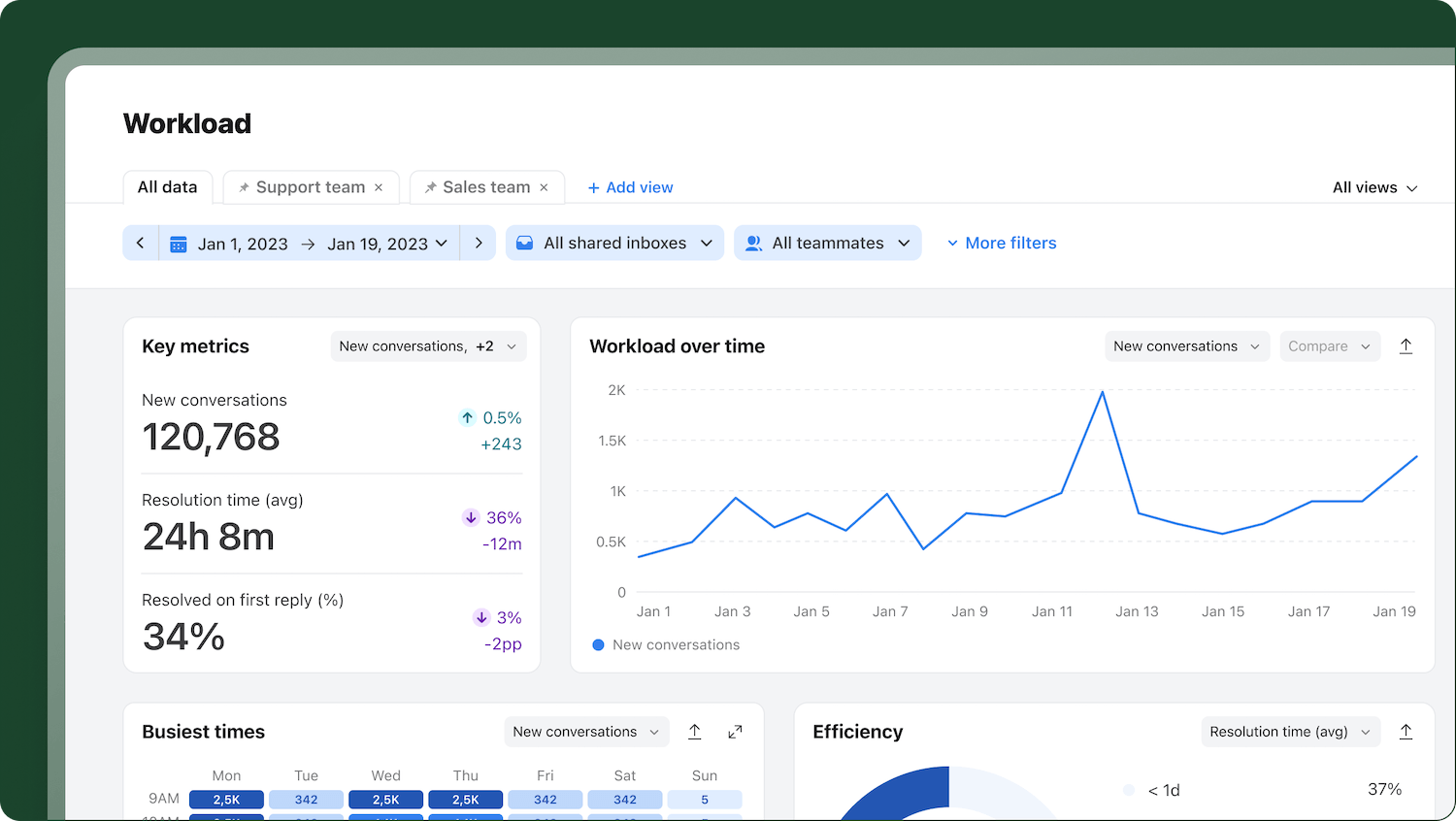Open the All views menu
This screenshot has width=1456, height=821.
pyautogui.click(x=1373, y=188)
